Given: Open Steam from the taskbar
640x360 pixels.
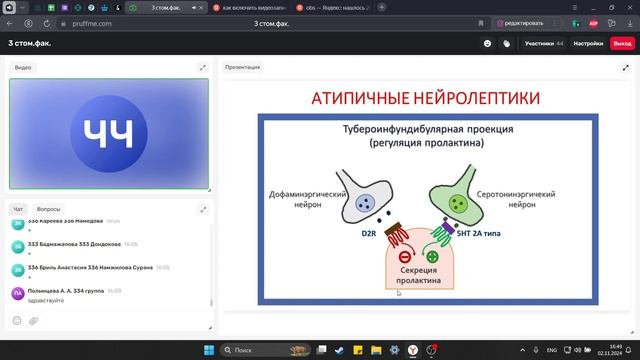Looking at the screenshot, I should point(339,350).
